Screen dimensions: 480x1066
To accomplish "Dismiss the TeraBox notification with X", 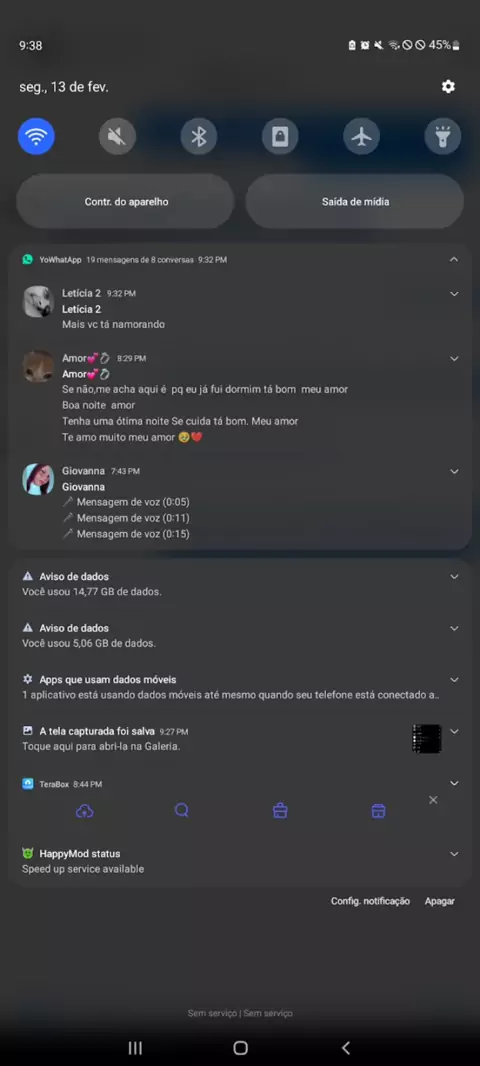I will [x=433, y=800].
